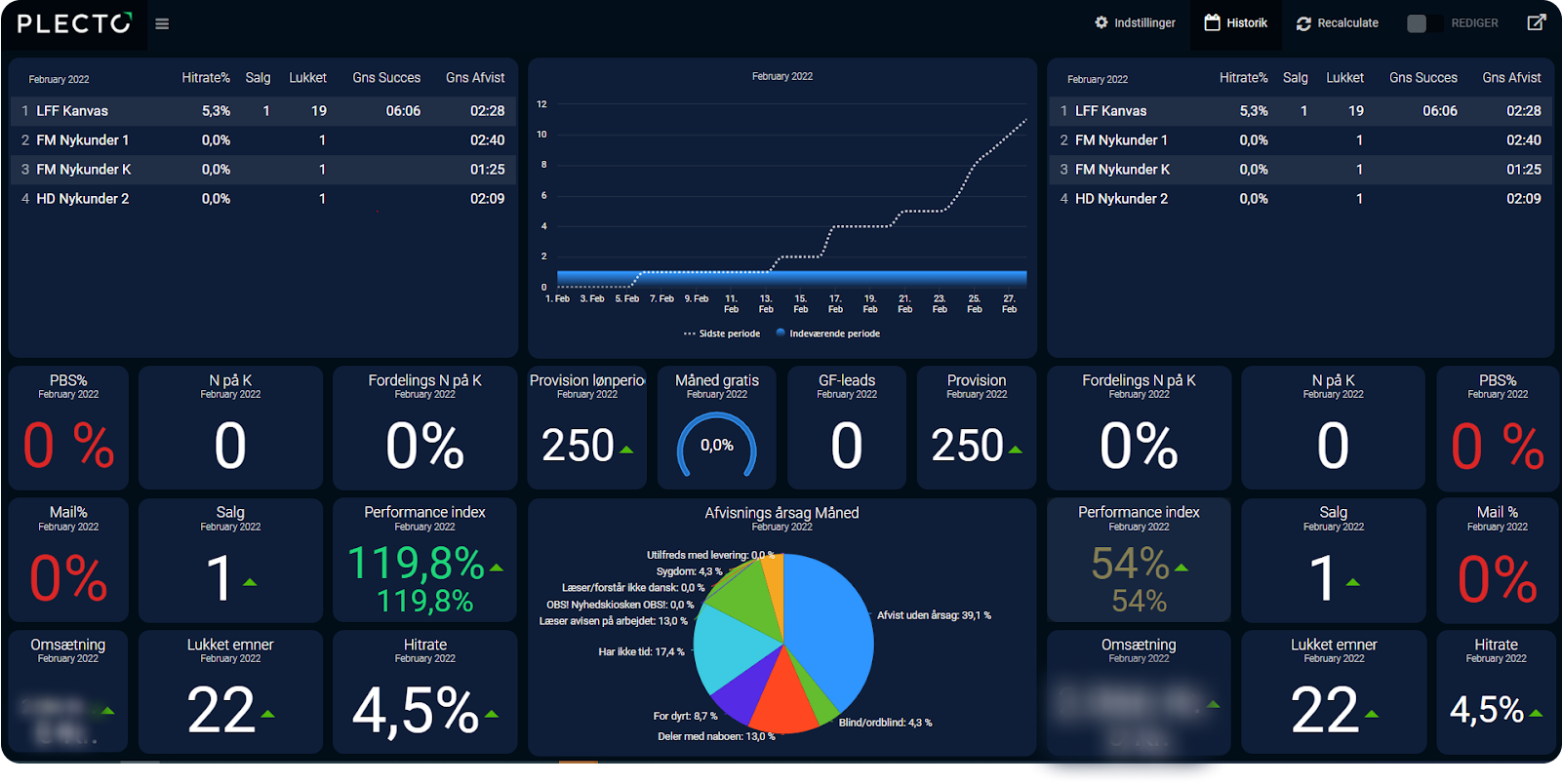Click Blind/ordblind 4,3 % pie label
The width and height of the screenshot is (1562, 784).
(885, 723)
